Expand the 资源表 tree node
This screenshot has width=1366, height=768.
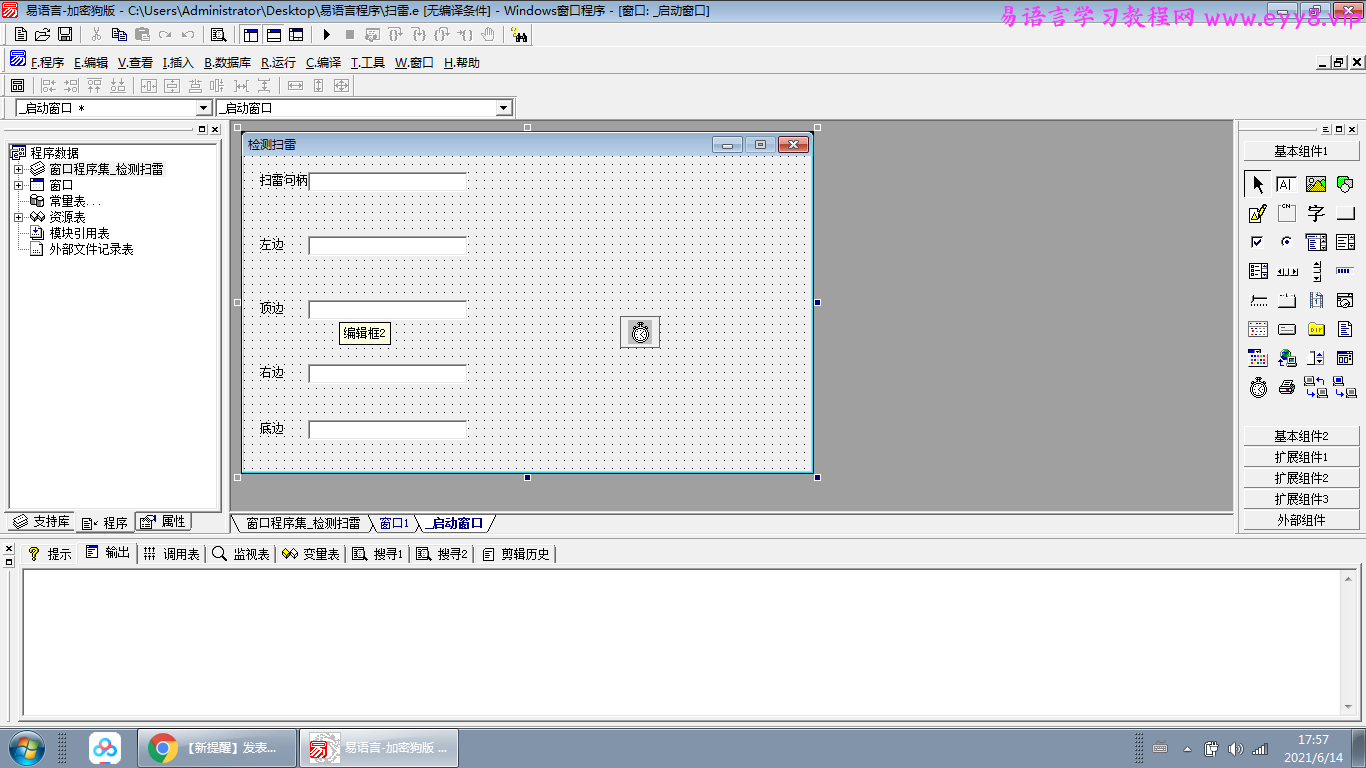pyautogui.click(x=18, y=217)
